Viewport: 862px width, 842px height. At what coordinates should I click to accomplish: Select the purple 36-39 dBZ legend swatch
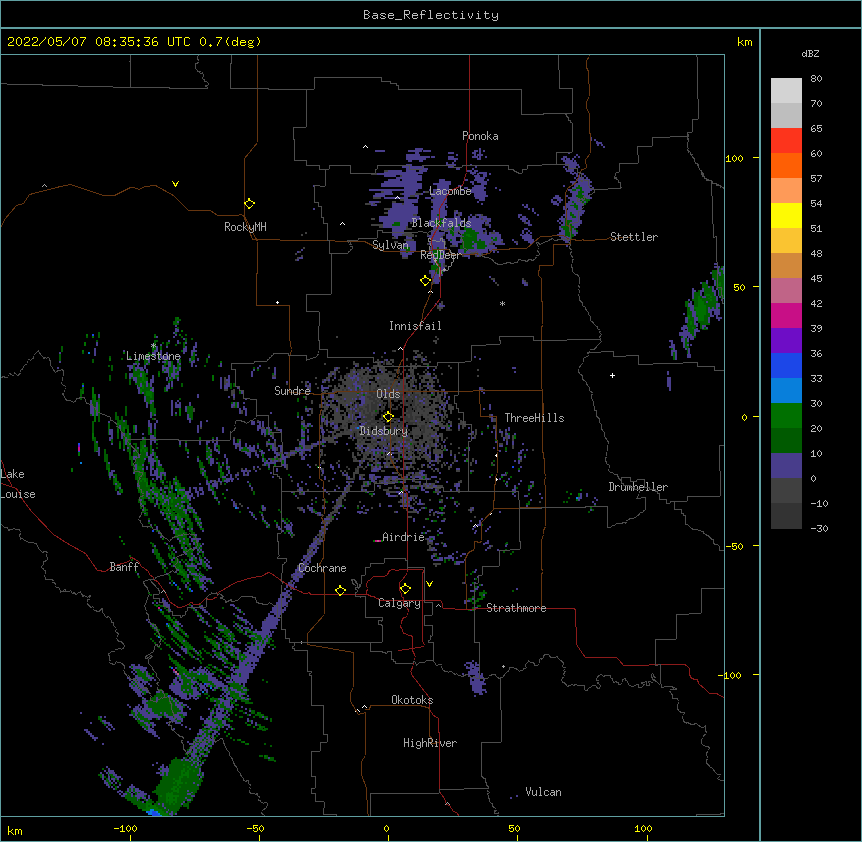(786, 341)
